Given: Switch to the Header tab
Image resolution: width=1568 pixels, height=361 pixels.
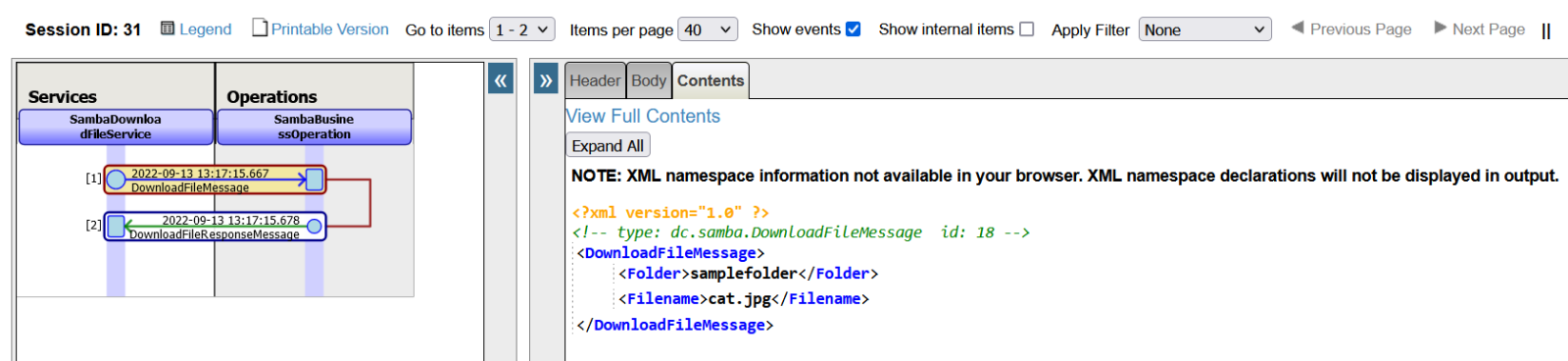Looking at the screenshot, I should pyautogui.click(x=595, y=80).
